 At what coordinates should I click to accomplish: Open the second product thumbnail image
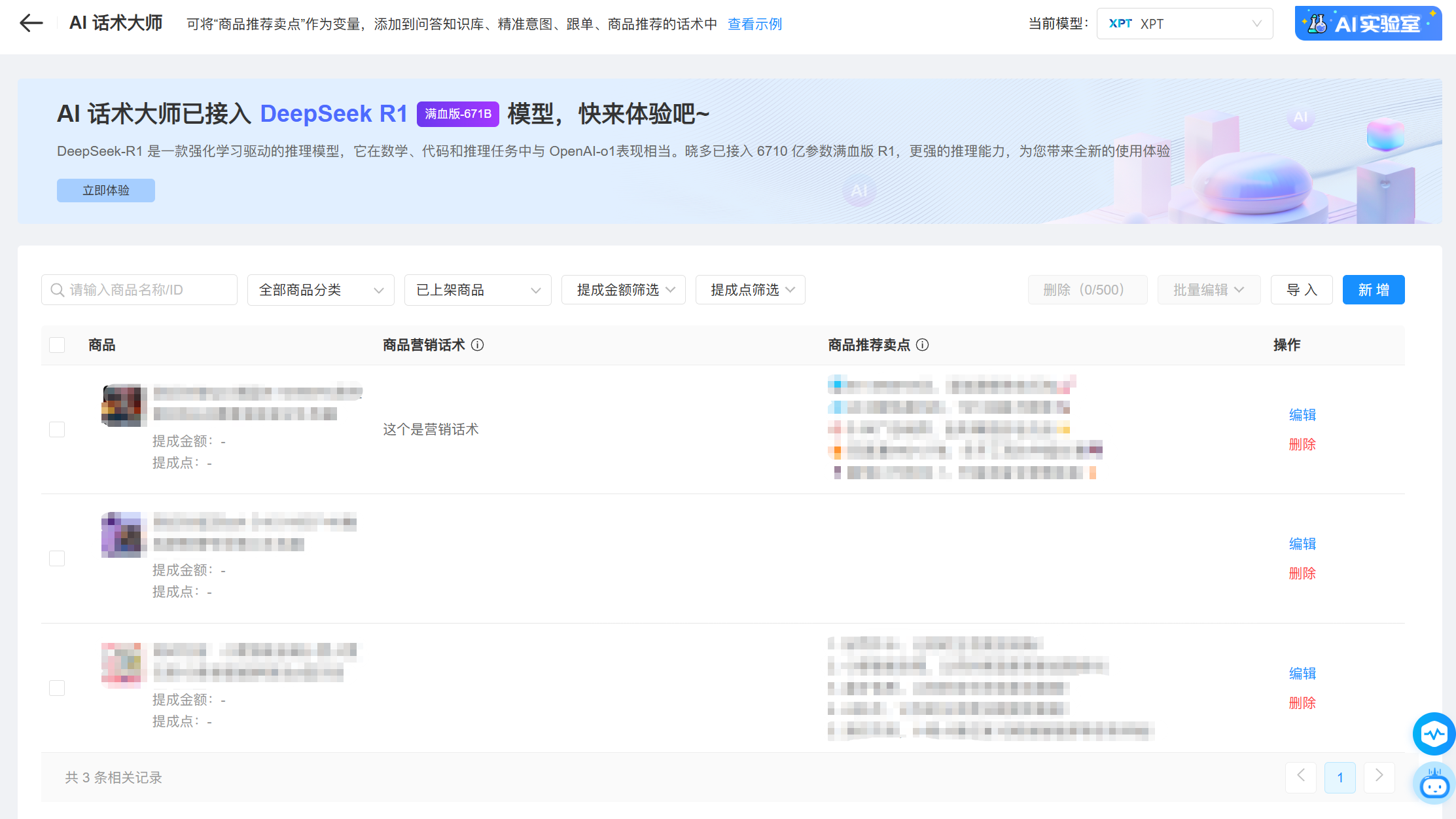coord(122,535)
